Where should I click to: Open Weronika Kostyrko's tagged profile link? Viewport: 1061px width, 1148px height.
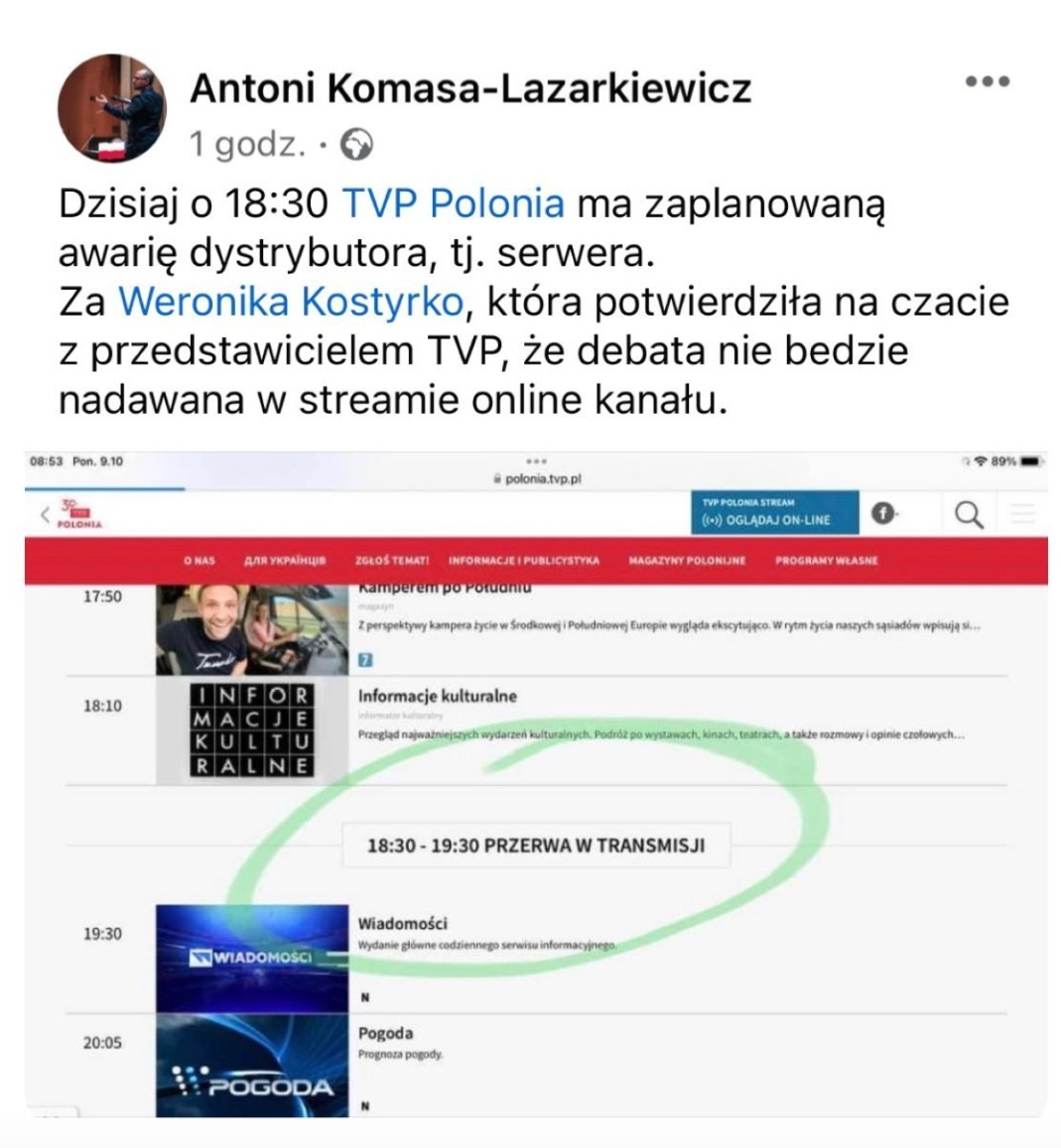[292, 301]
